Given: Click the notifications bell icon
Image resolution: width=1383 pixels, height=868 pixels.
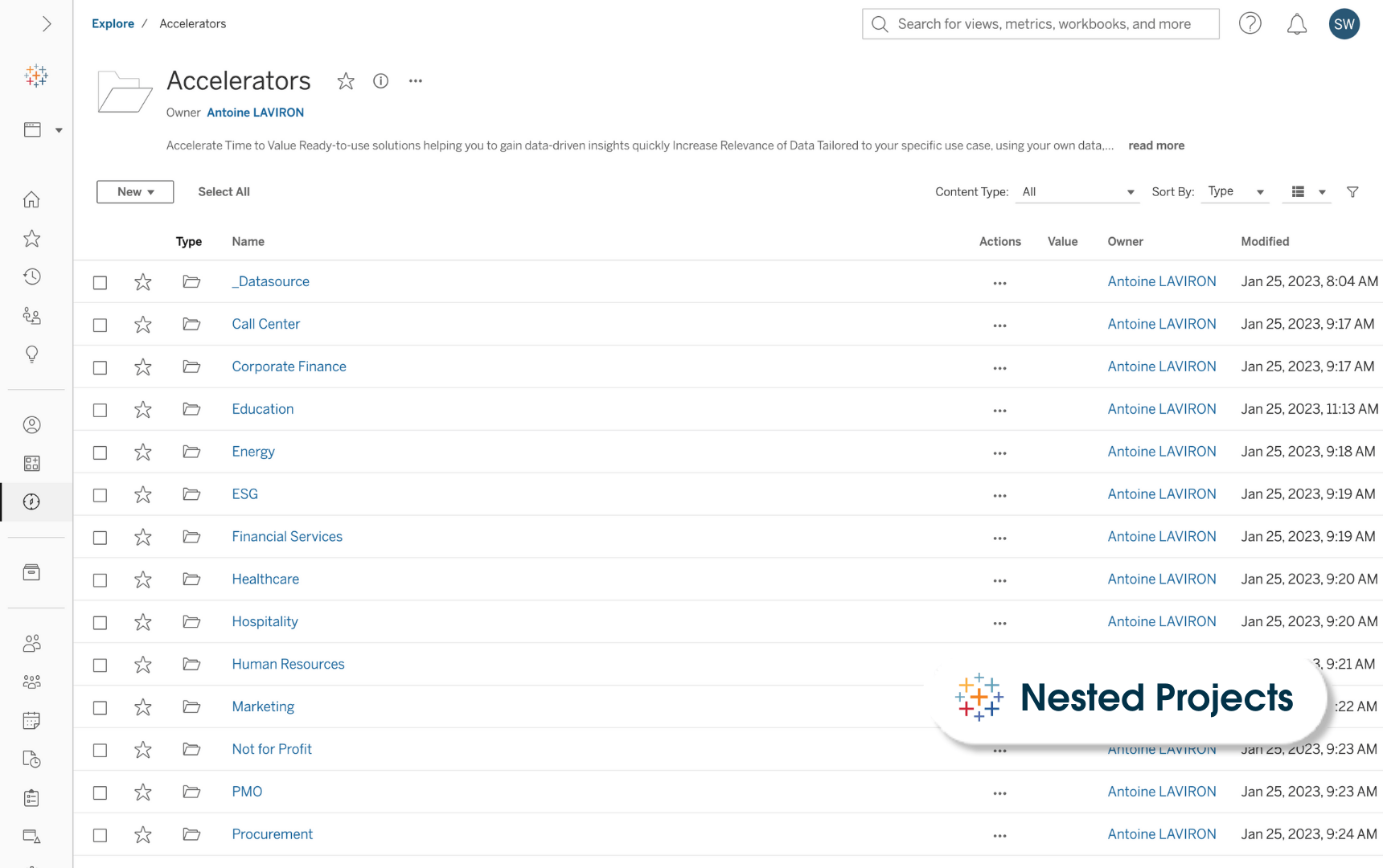Looking at the screenshot, I should tap(1296, 25).
